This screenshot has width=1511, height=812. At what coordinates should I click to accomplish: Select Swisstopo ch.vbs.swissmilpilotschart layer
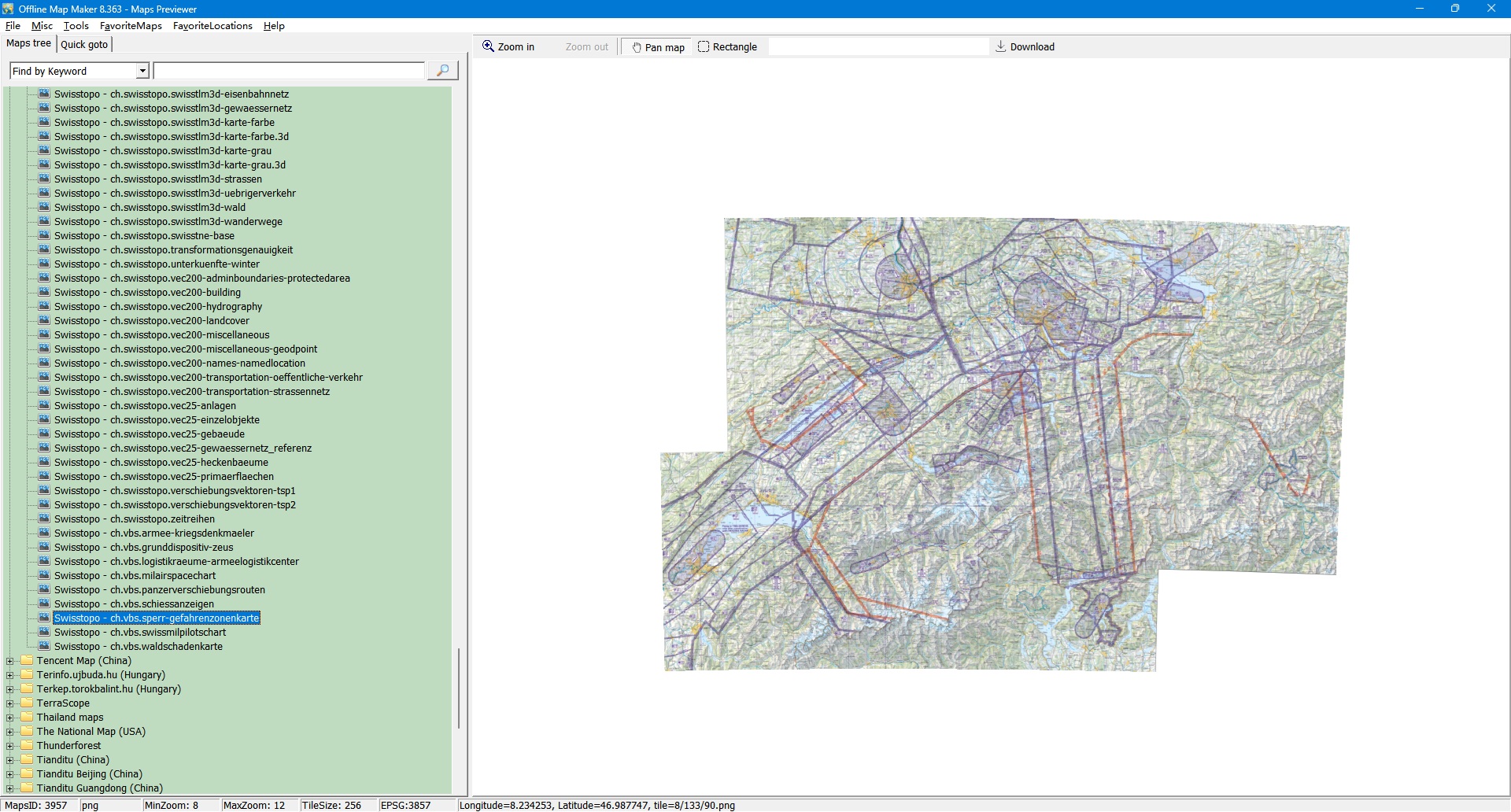[x=140, y=633]
